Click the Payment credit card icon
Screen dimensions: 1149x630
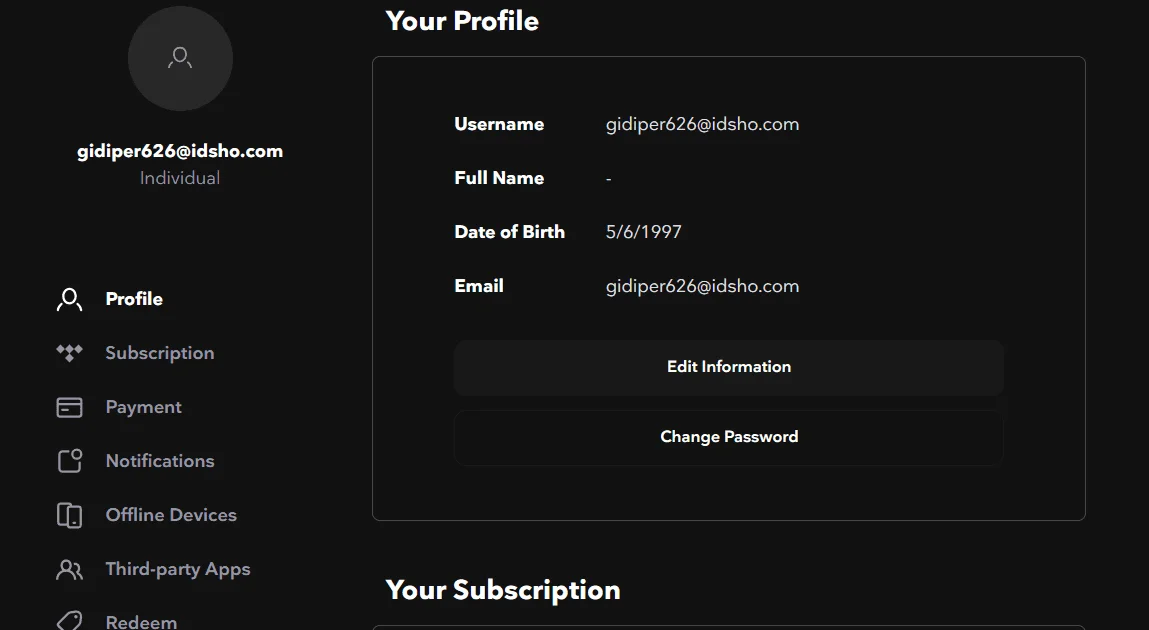(x=70, y=407)
